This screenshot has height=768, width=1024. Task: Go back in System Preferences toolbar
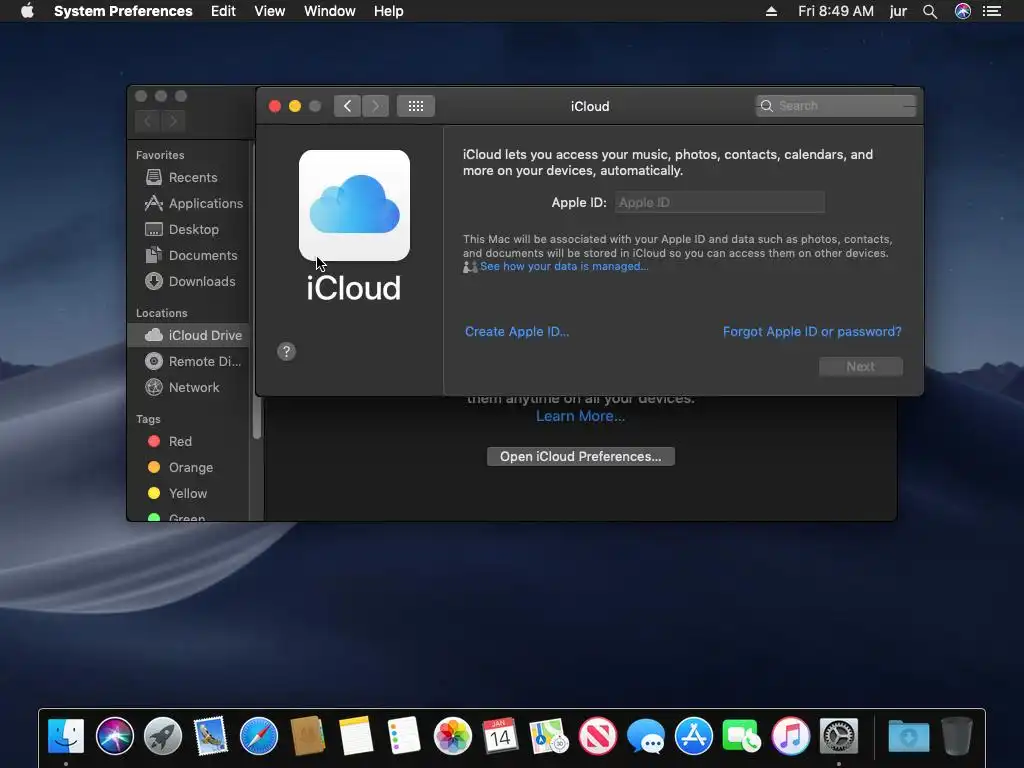347,106
